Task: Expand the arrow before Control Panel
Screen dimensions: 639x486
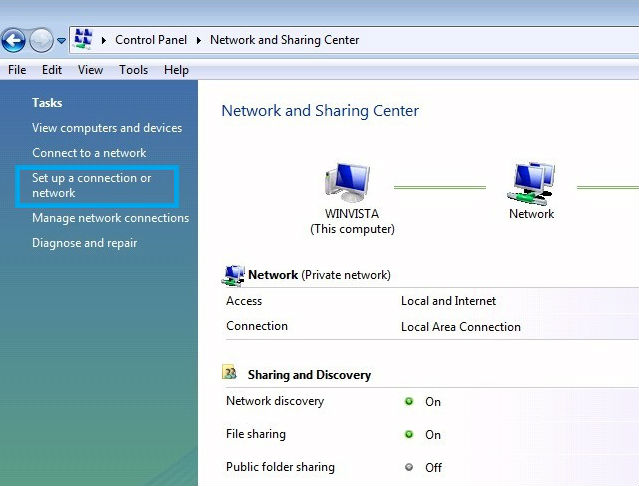Action: pos(104,40)
